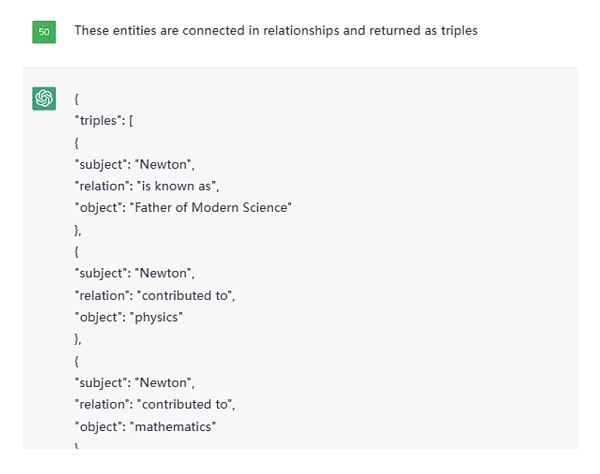Viewport: 600px width, 474px height.
Task: Click the subject "Newton" line in first triple
Action: tap(134, 164)
